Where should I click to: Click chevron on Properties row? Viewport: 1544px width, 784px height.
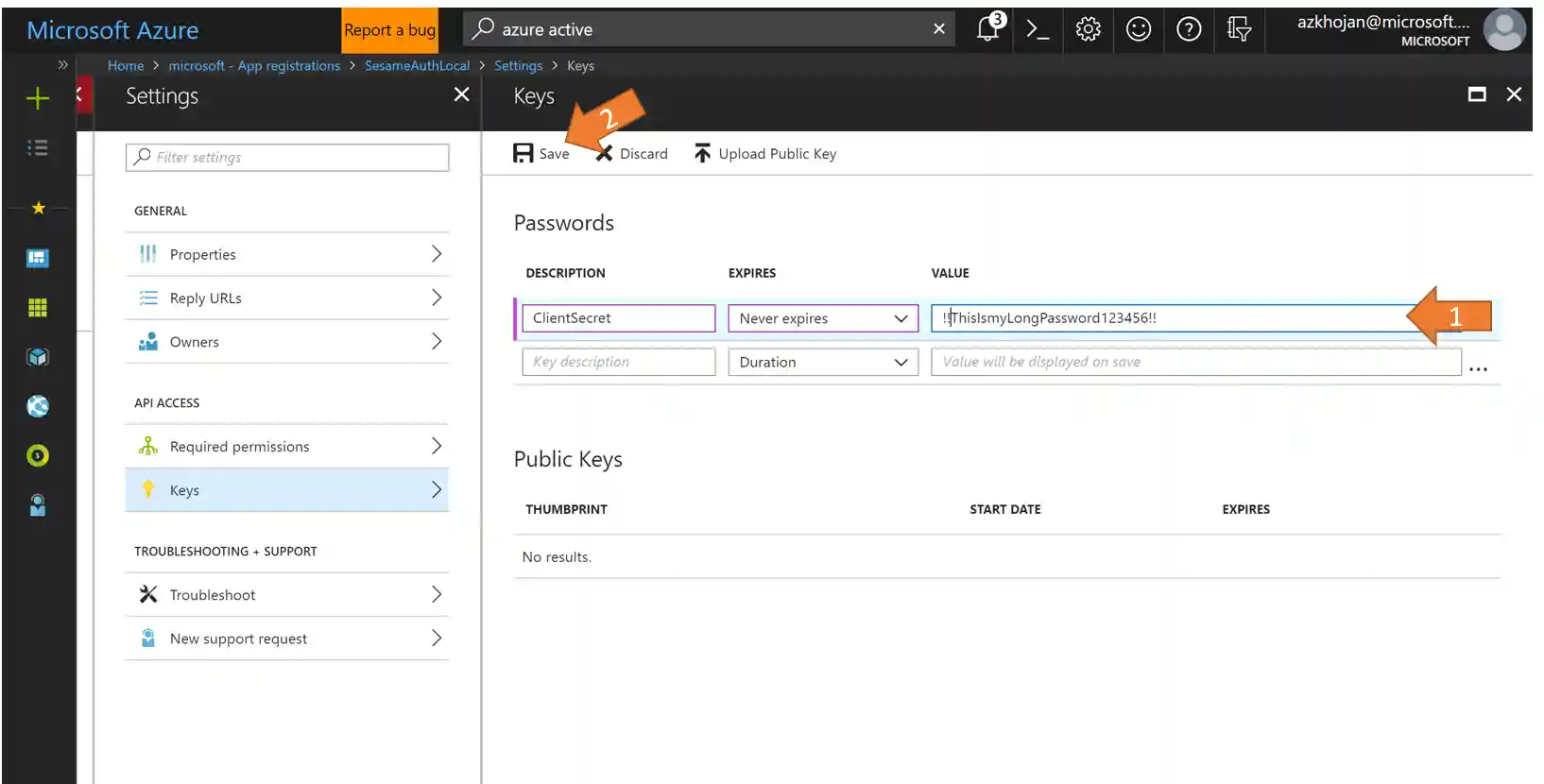tap(437, 254)
